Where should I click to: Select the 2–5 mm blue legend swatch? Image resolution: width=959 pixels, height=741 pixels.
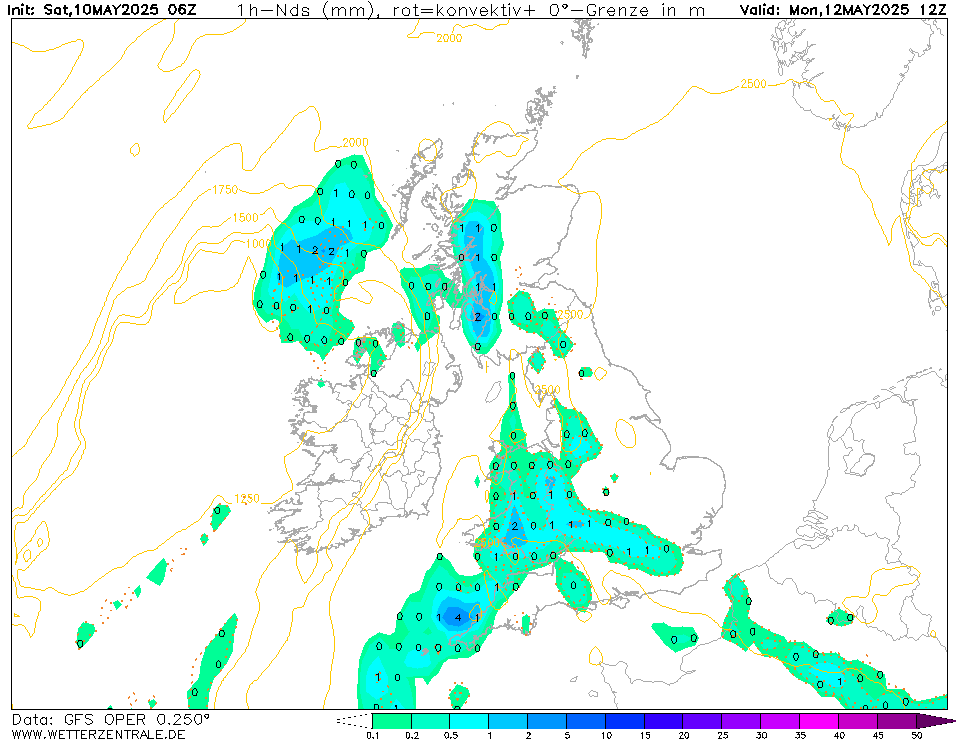547,721
